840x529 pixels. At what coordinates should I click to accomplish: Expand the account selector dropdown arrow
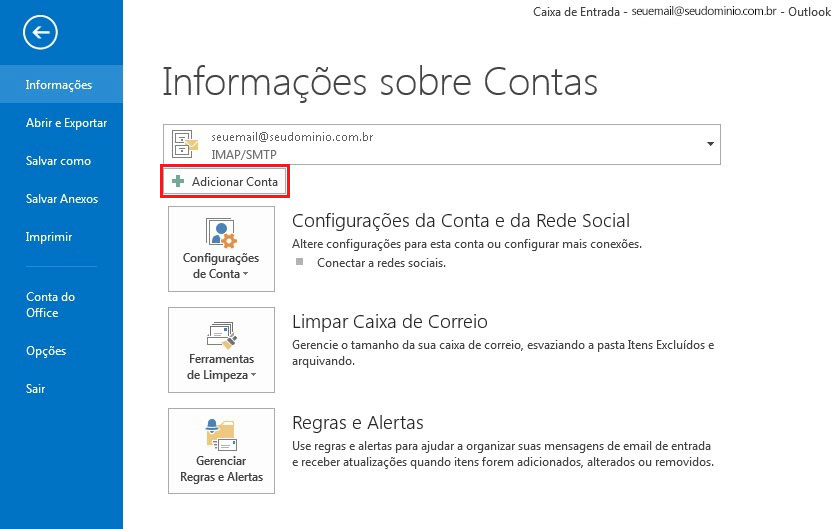tap(709, 144)
